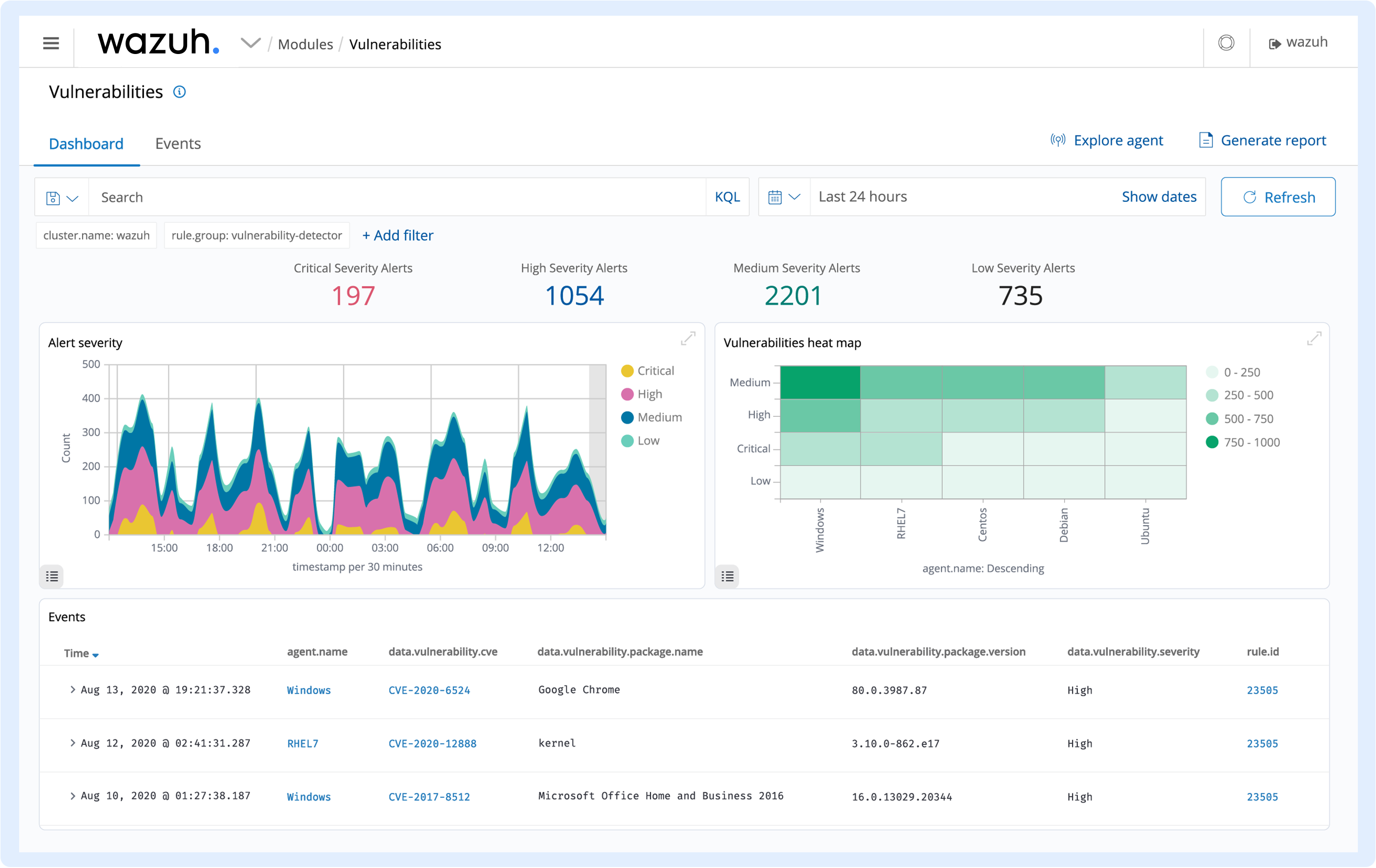
Task: Toggle the Critical series in the Alert severity legend
Action: pos(647,370)
